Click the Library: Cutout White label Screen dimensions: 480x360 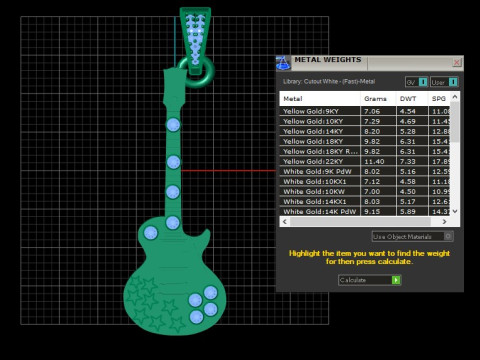coord(329,81)
